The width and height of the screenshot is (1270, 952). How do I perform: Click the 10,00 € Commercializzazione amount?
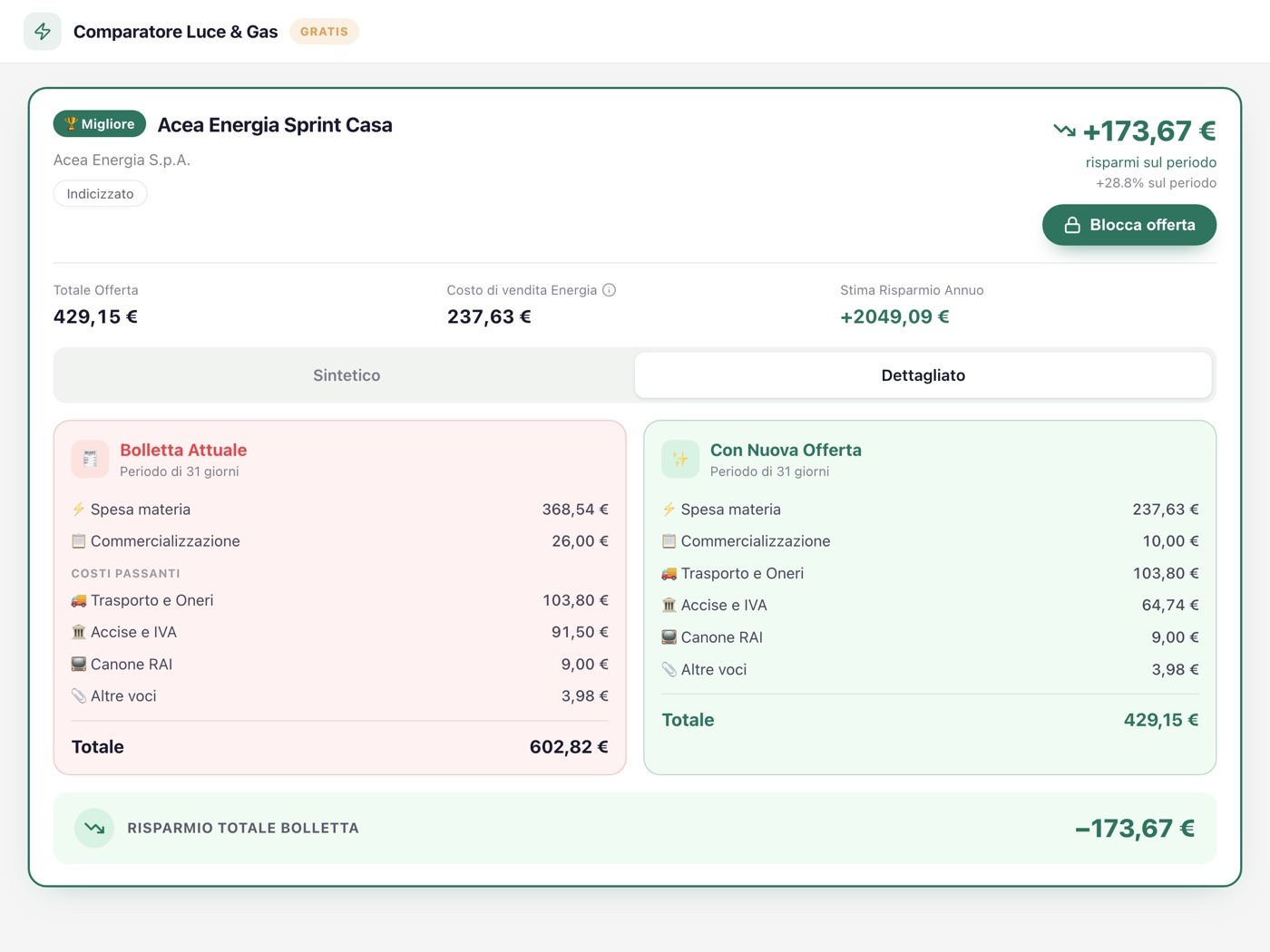tap(1170, 541)
